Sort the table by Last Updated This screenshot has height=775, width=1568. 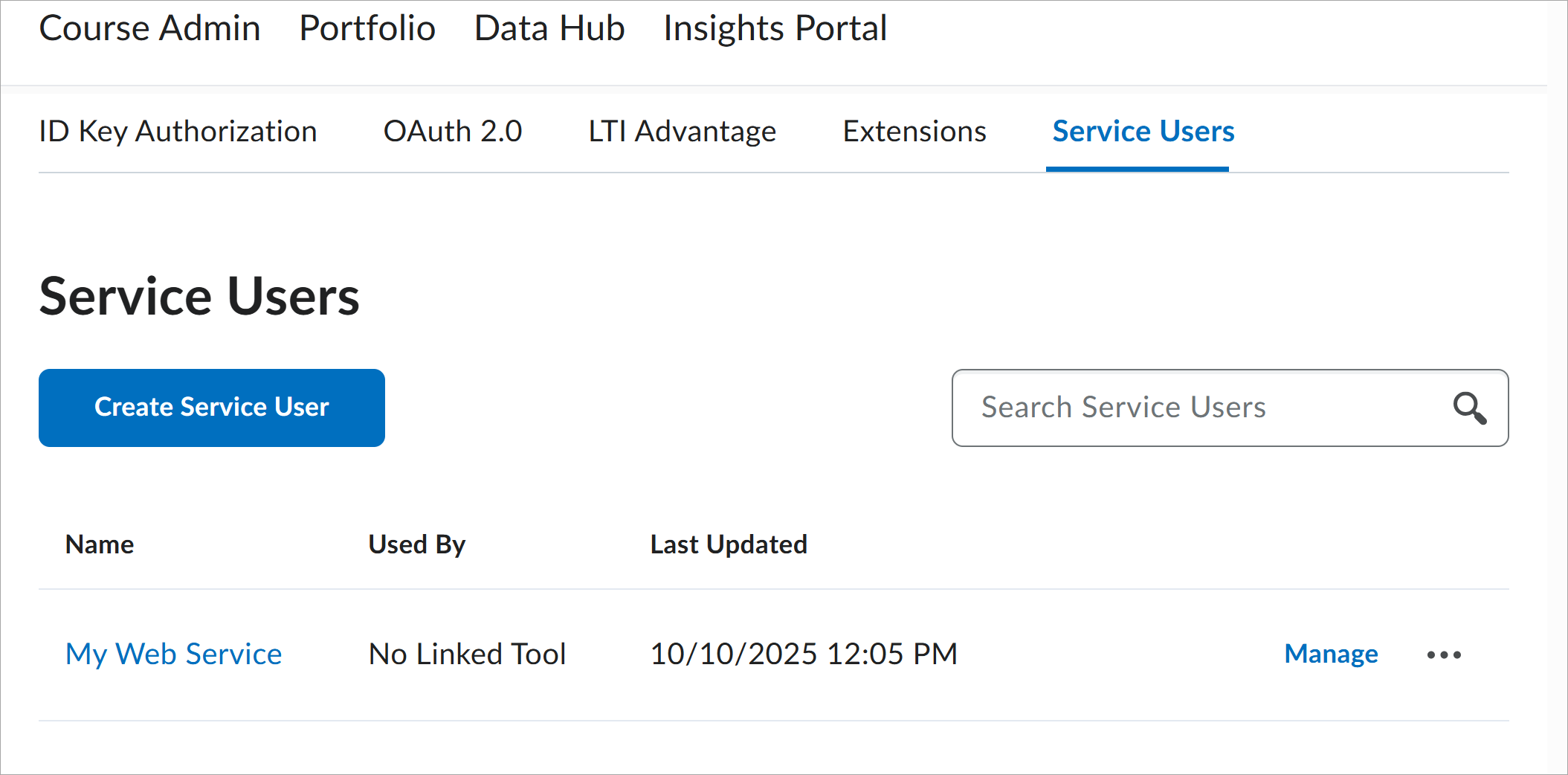(729, 544)
